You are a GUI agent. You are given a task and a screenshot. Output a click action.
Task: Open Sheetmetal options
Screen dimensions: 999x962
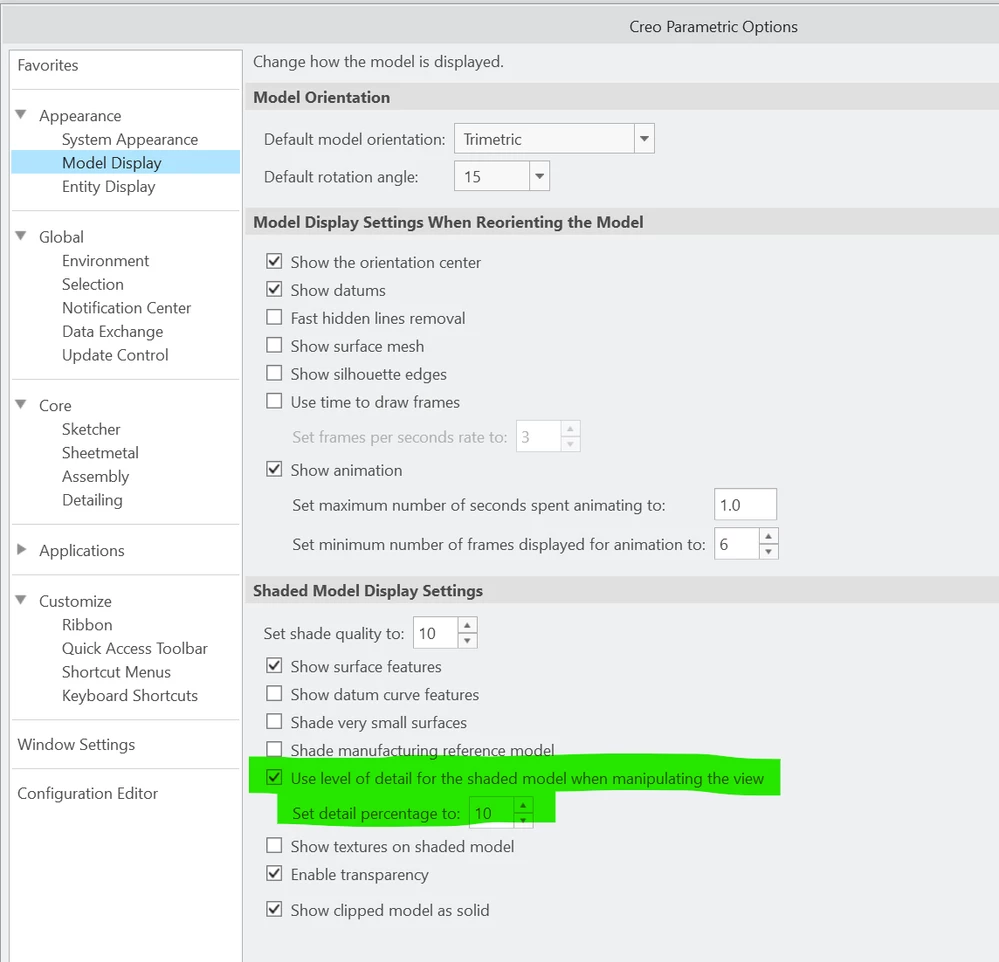(101, 453)
